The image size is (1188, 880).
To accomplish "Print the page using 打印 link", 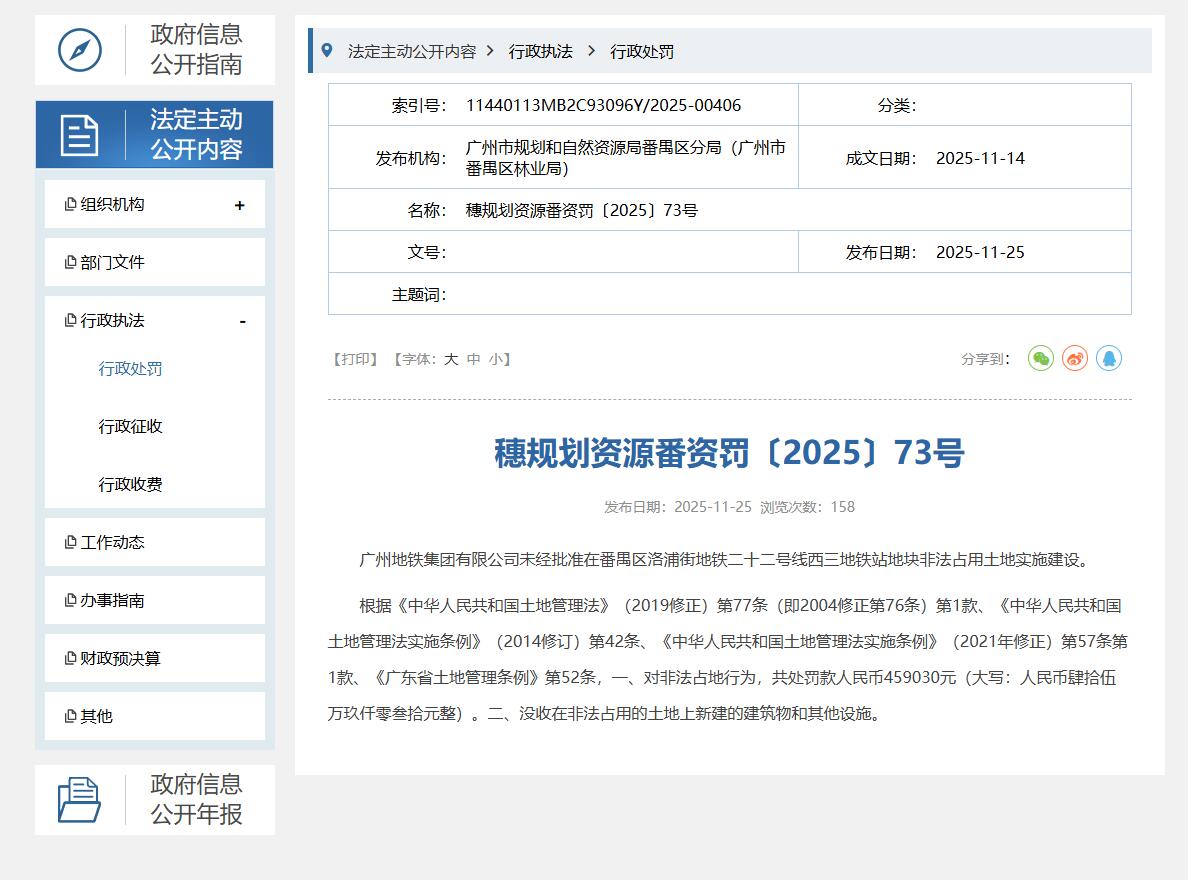I will 355,359.
